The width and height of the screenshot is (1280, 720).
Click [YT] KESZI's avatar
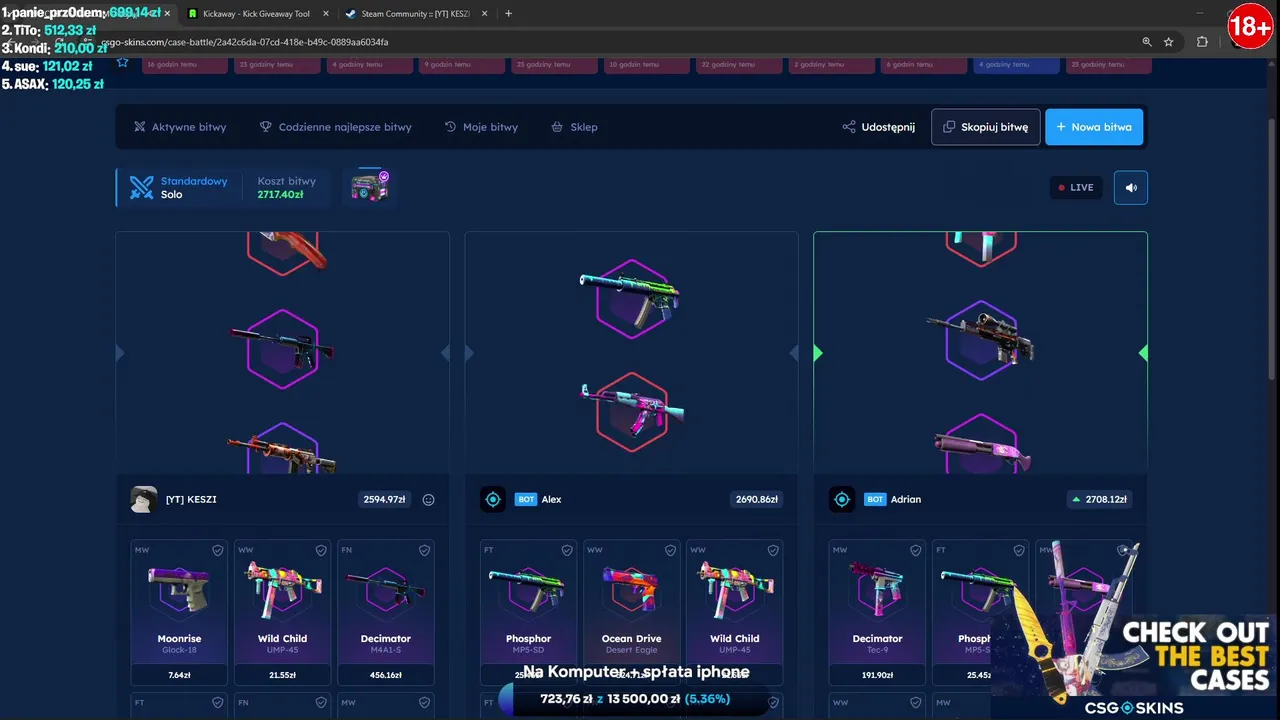144,499
